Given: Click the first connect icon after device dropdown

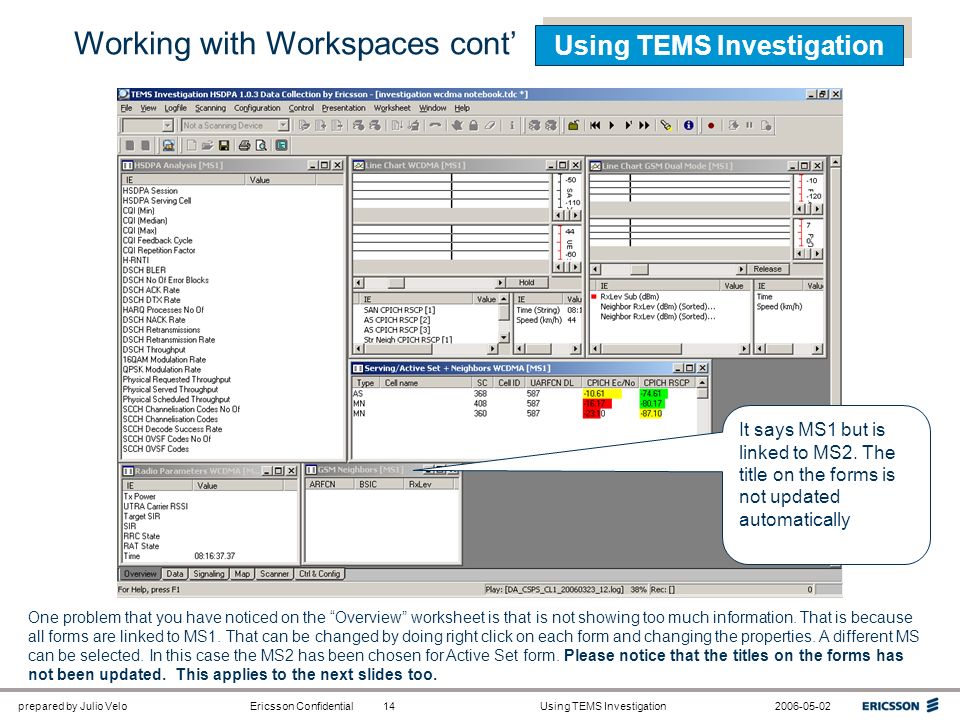Looking at the screenshot, I should [304, 126].
